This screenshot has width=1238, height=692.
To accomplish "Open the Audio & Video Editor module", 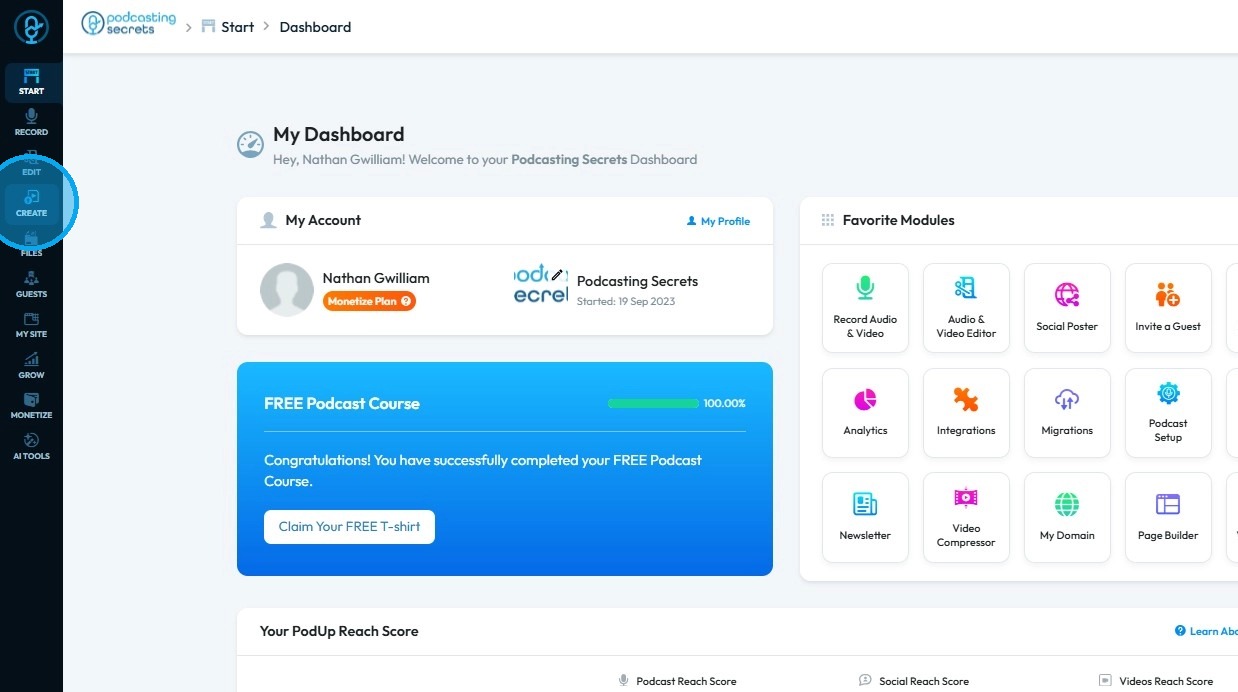I will tap(966, 308).
